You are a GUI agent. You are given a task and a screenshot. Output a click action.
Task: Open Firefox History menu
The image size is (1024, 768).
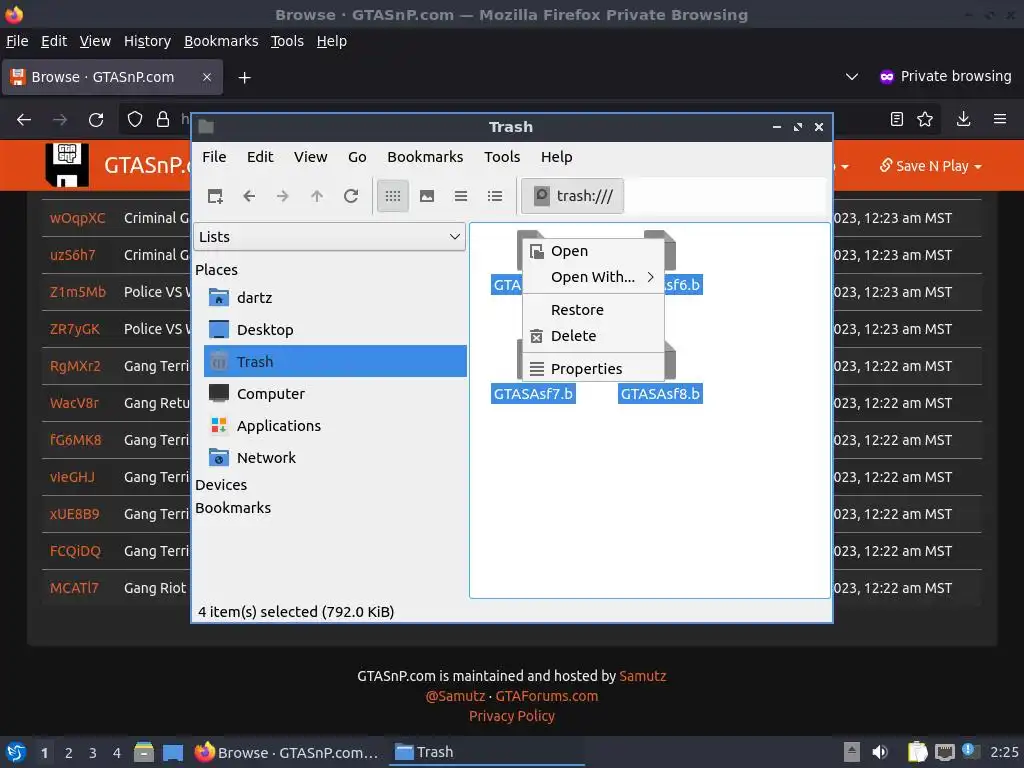tap(148, 41)
